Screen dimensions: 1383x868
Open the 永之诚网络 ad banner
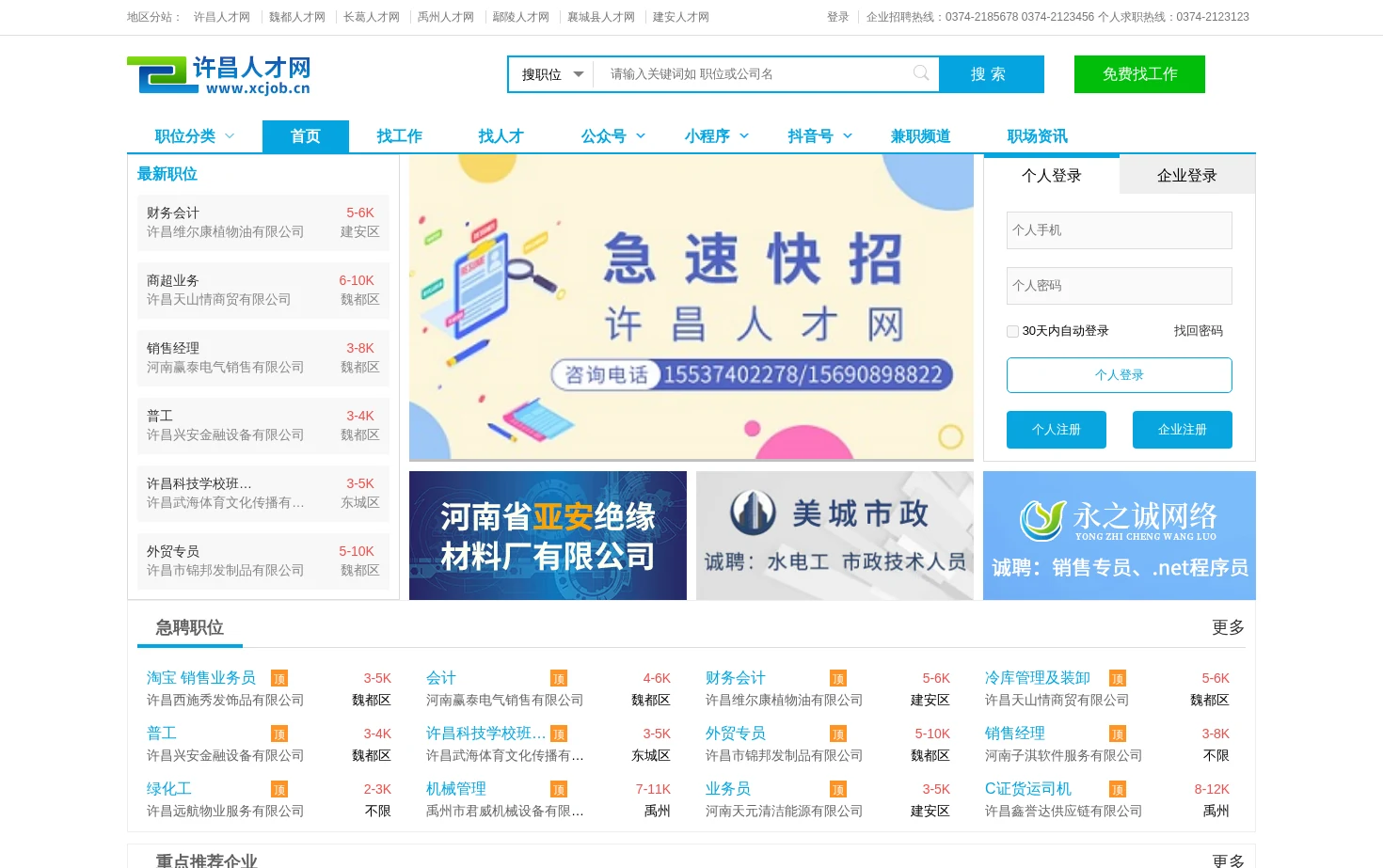click(x=1120, y=535)
